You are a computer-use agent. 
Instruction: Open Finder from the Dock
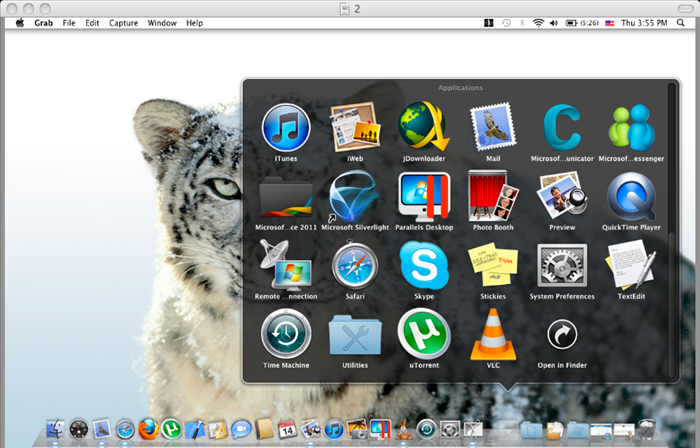coord(55,430)
